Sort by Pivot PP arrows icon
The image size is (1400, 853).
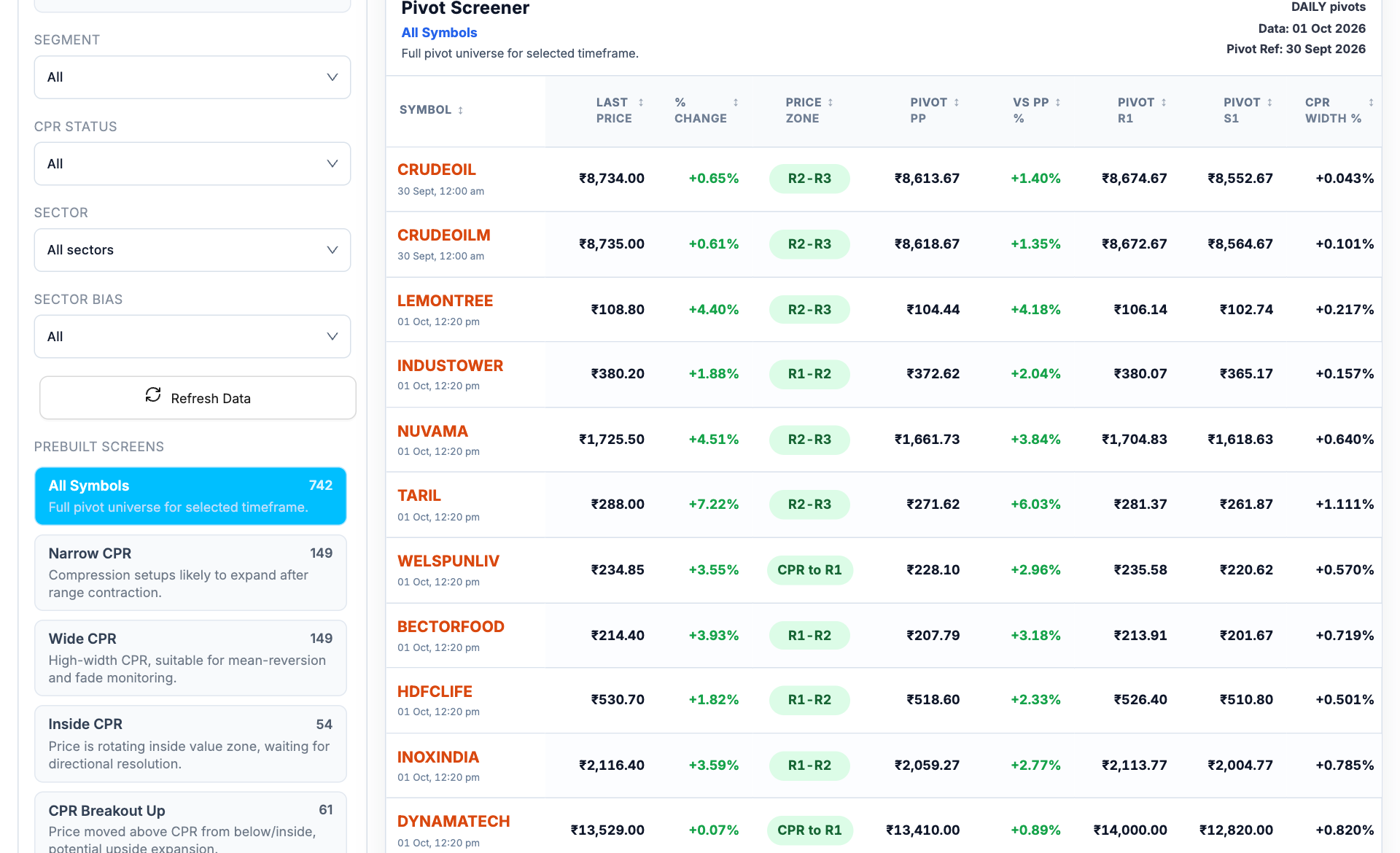tap(957, 103)
